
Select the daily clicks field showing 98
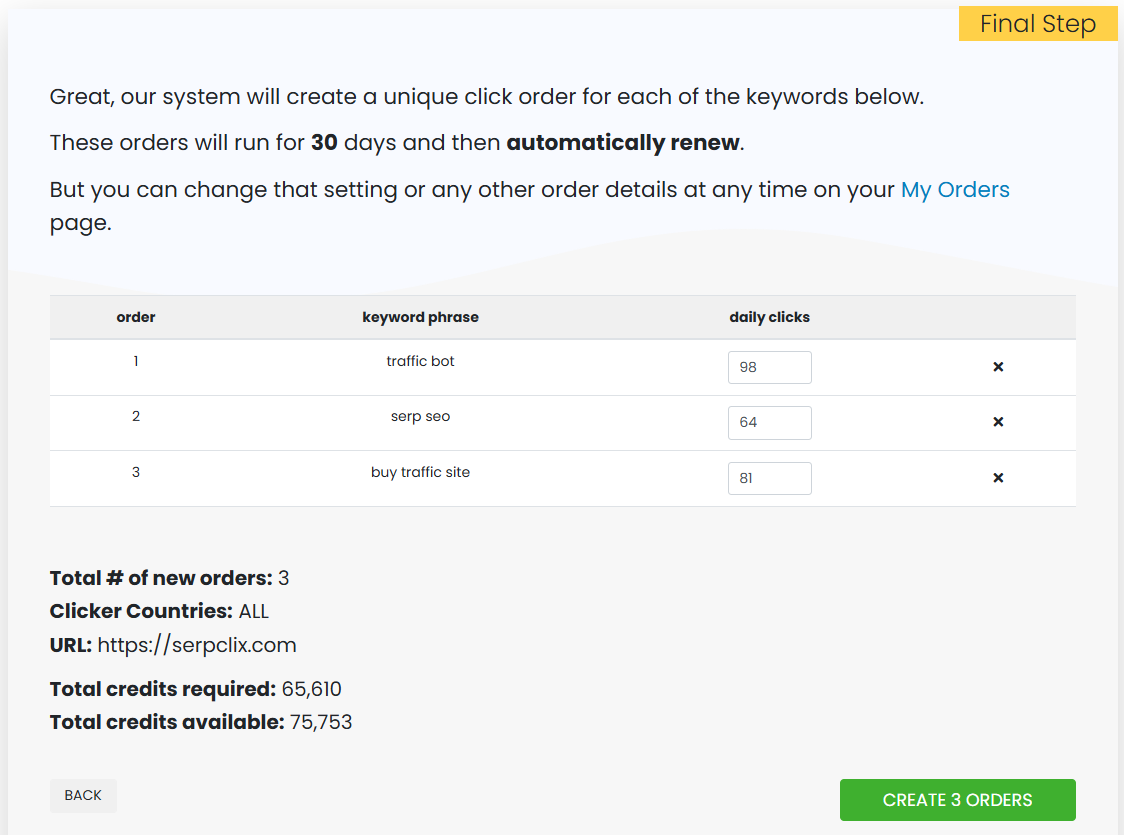(x=770, y=367)
